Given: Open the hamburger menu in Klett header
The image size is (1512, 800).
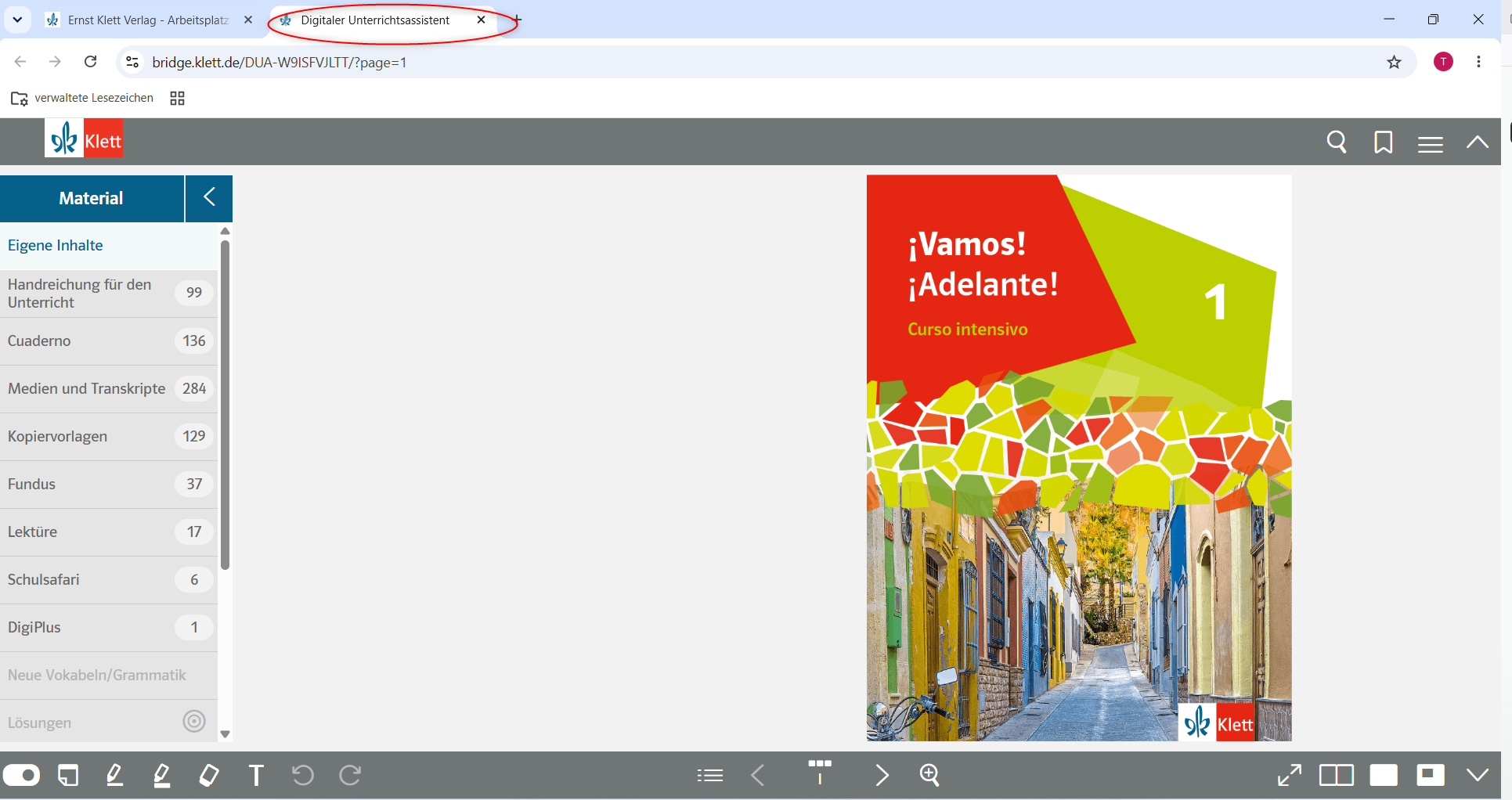Looking at the screenshot, I should 1431,144.
